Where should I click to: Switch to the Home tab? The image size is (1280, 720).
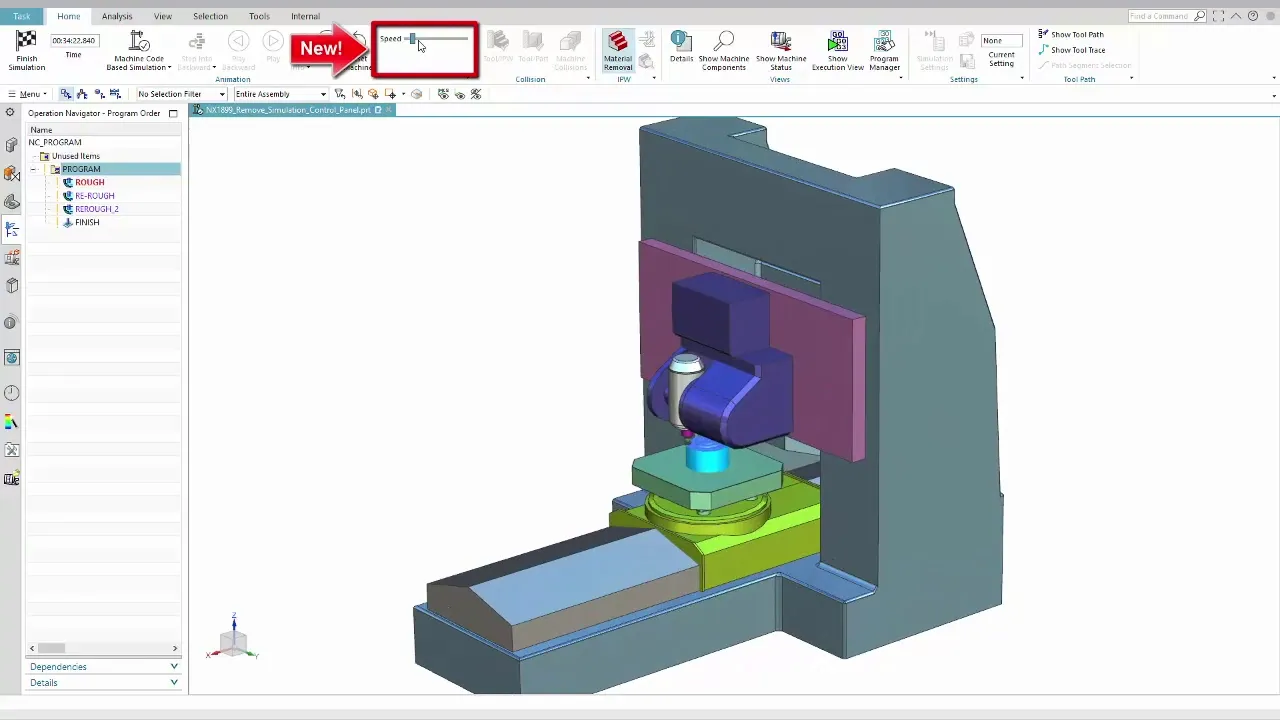point(69,16)
